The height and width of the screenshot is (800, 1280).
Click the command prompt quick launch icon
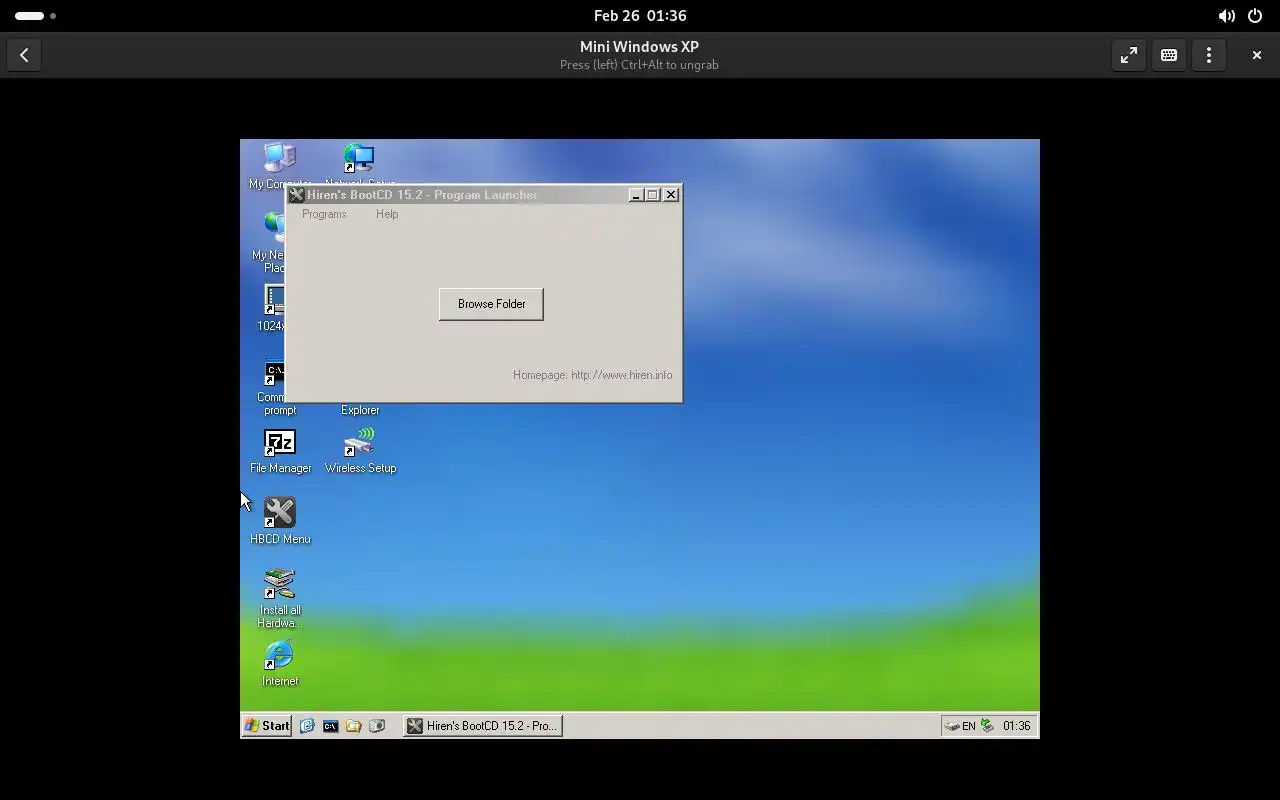[330, 726]
